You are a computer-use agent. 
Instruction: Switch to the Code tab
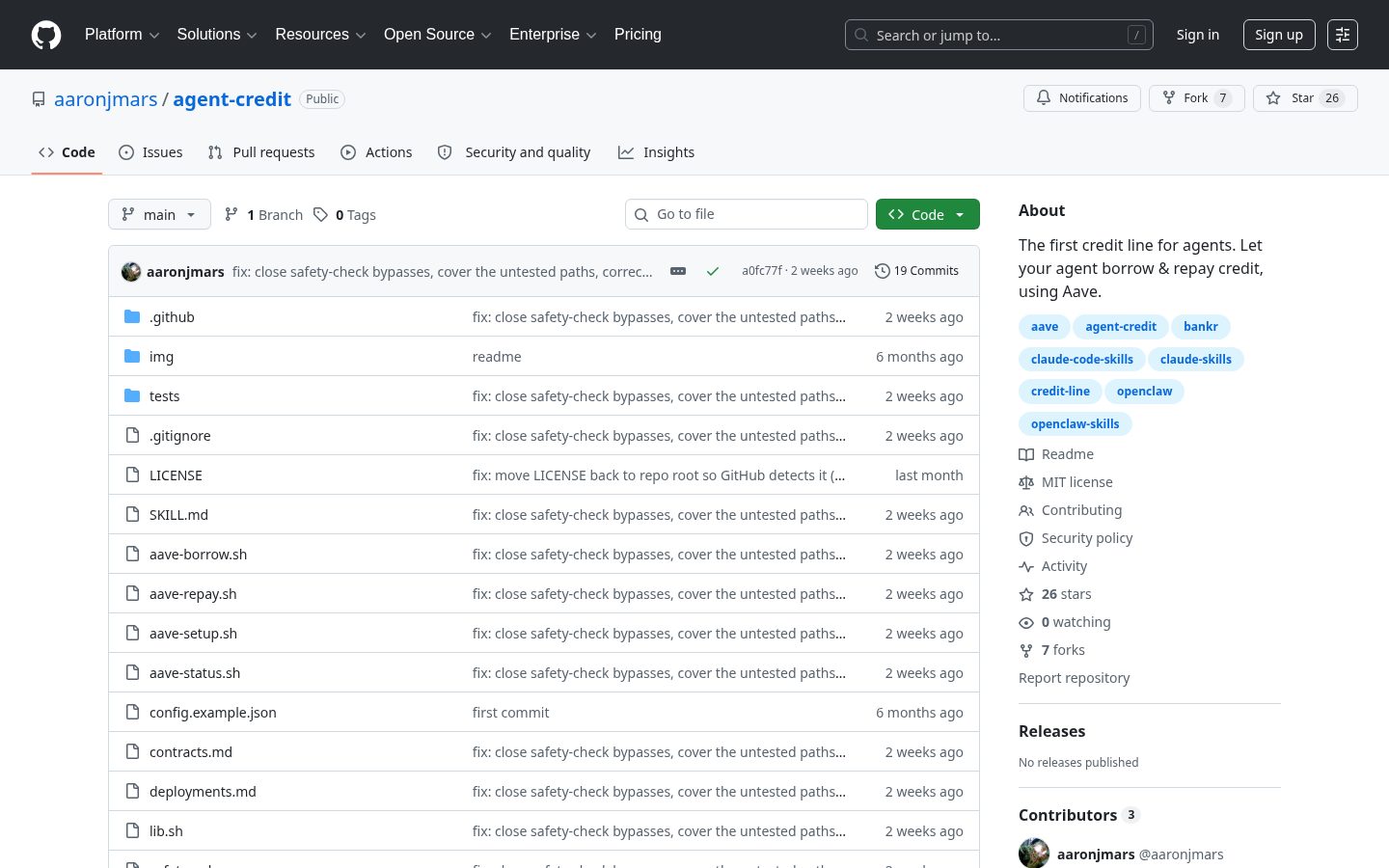click(x=67, y=152)
